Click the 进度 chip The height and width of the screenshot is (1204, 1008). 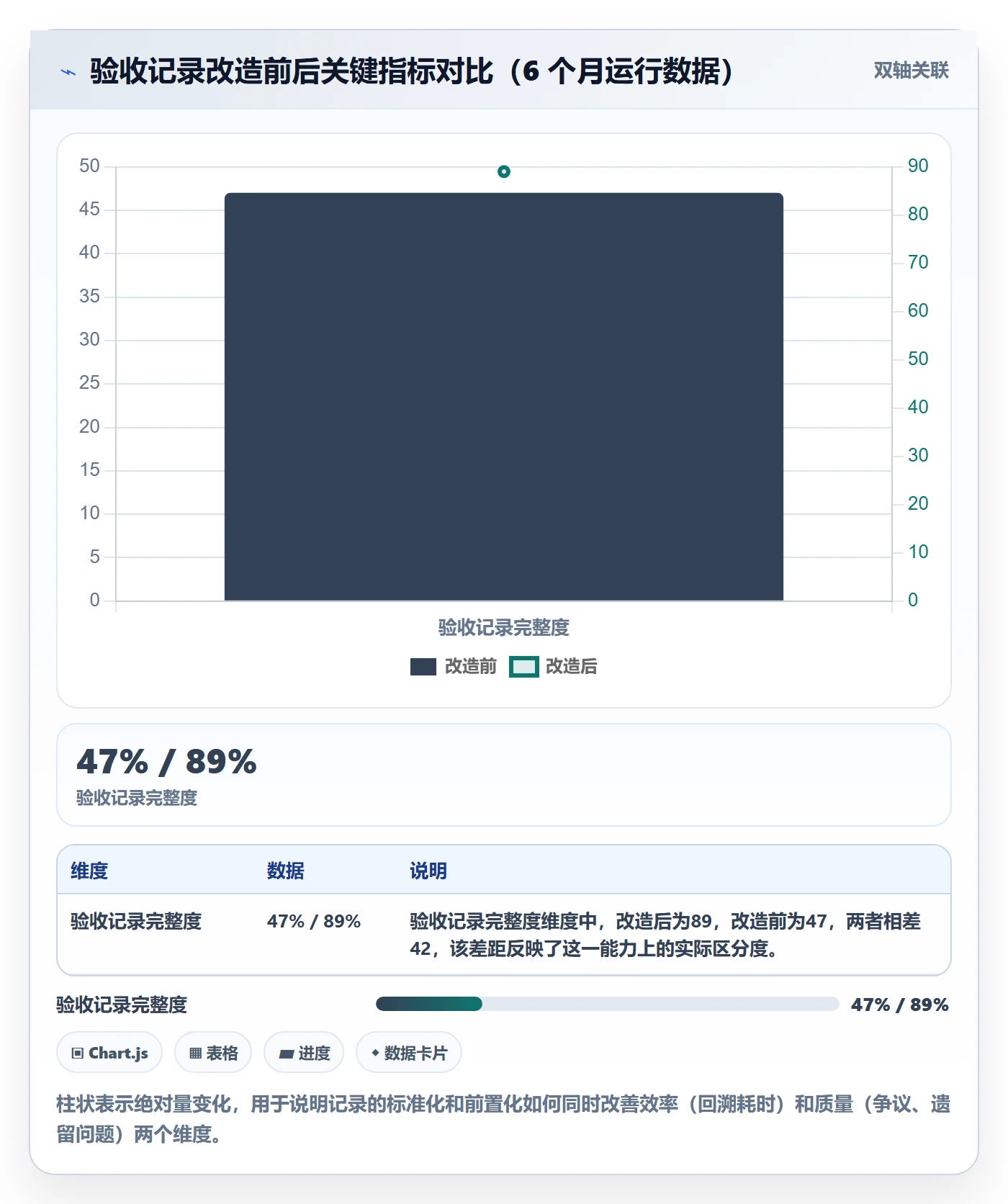[304, 1053]
